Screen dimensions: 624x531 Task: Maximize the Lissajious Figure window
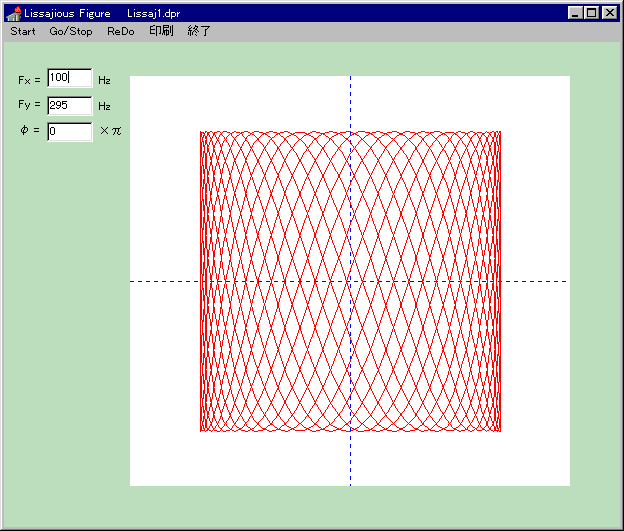(x=592, y=13)
